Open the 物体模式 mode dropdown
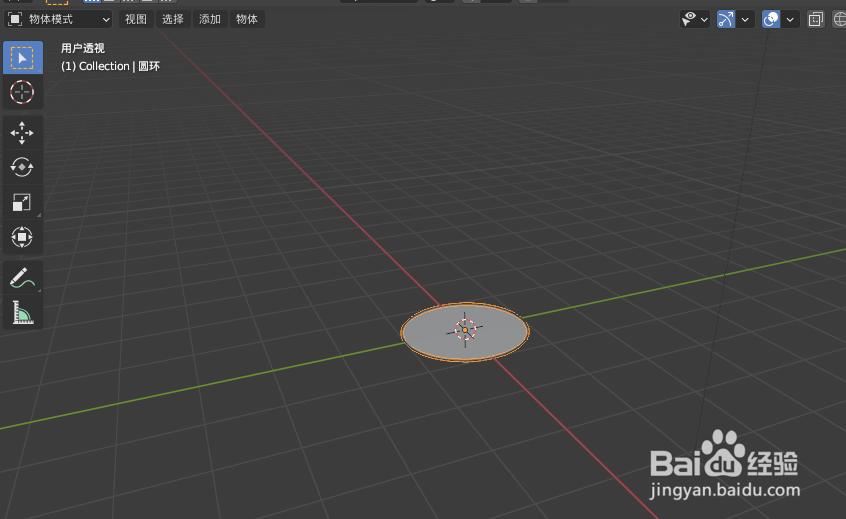Viewport: 846px width, 519px height. pos(58,19)
